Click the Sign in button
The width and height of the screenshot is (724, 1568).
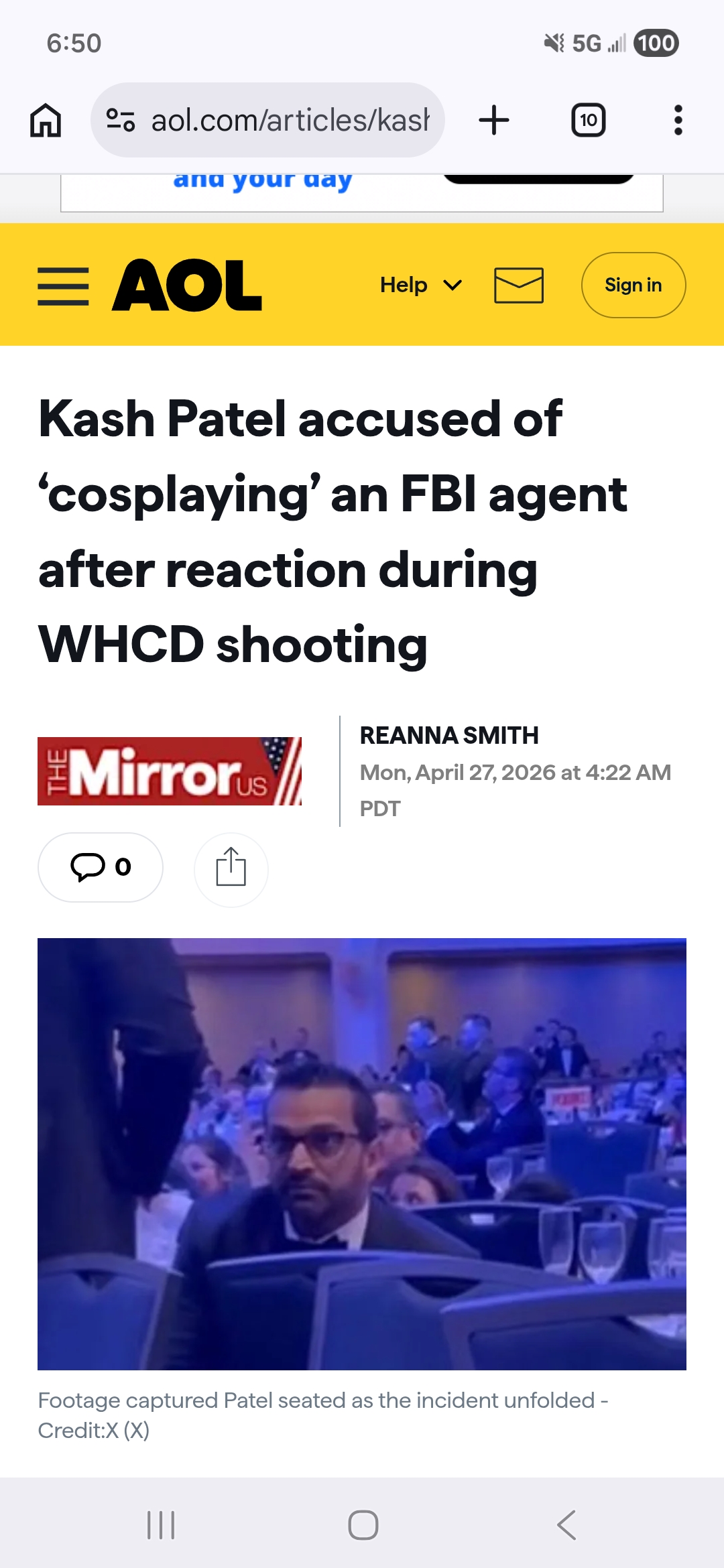coord(633,285)
